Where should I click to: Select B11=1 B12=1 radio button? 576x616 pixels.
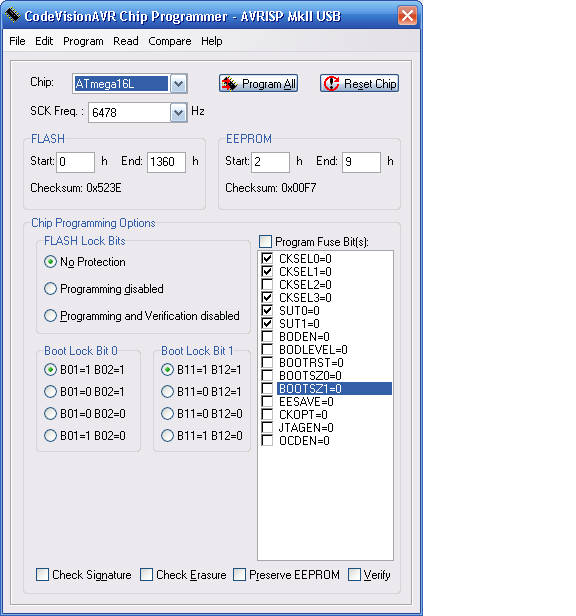pos(167,370)
